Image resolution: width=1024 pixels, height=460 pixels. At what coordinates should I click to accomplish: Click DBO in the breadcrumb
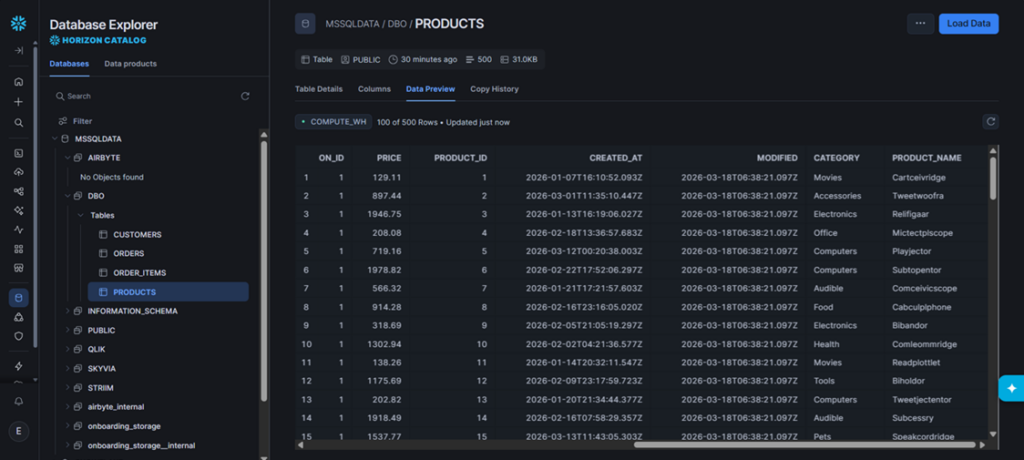[x=397, y=24]
